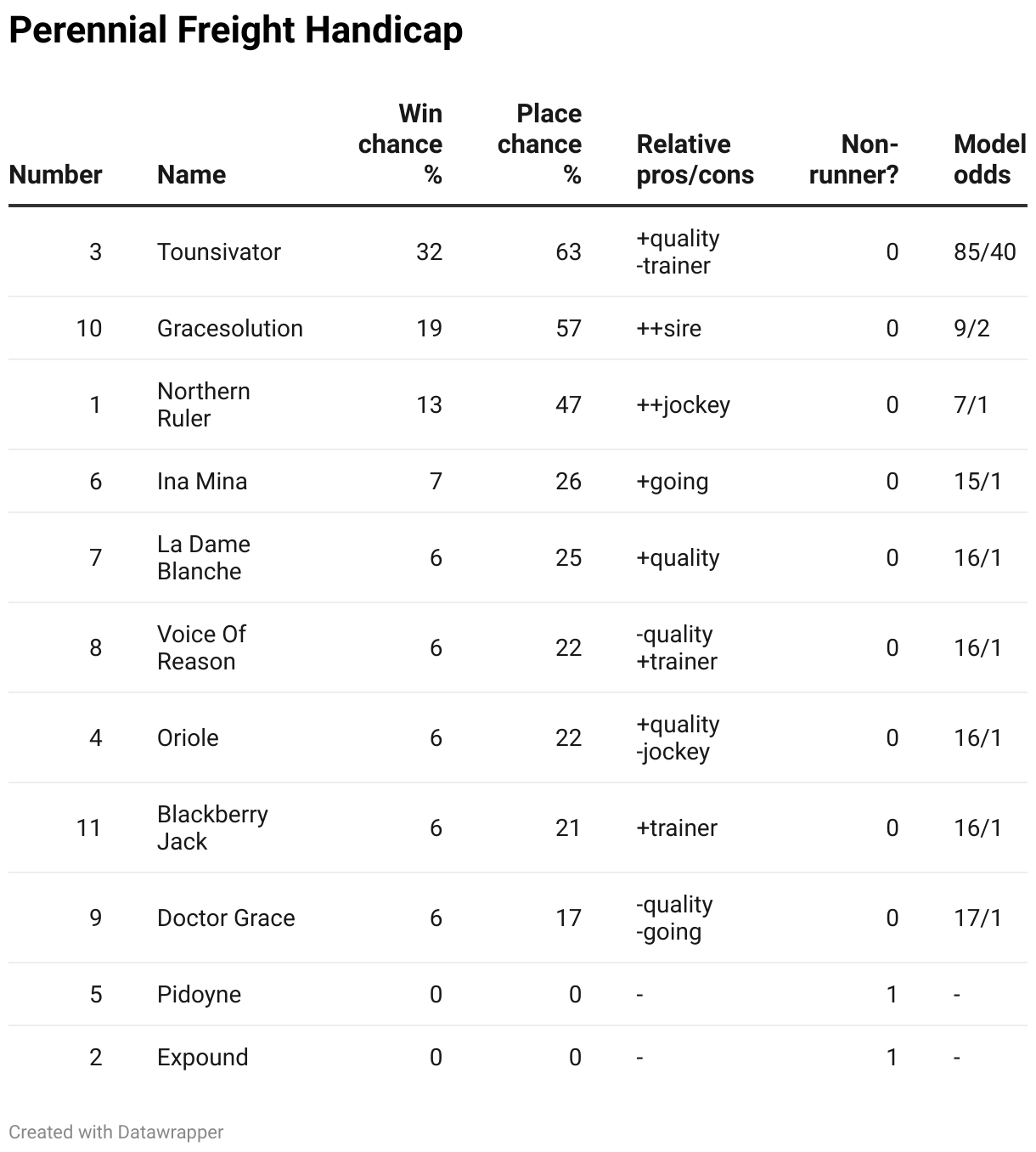The height and width of the screenshot is (1152, 1036).
Task: Click the "Win chance %" column header
Action: 401,144
